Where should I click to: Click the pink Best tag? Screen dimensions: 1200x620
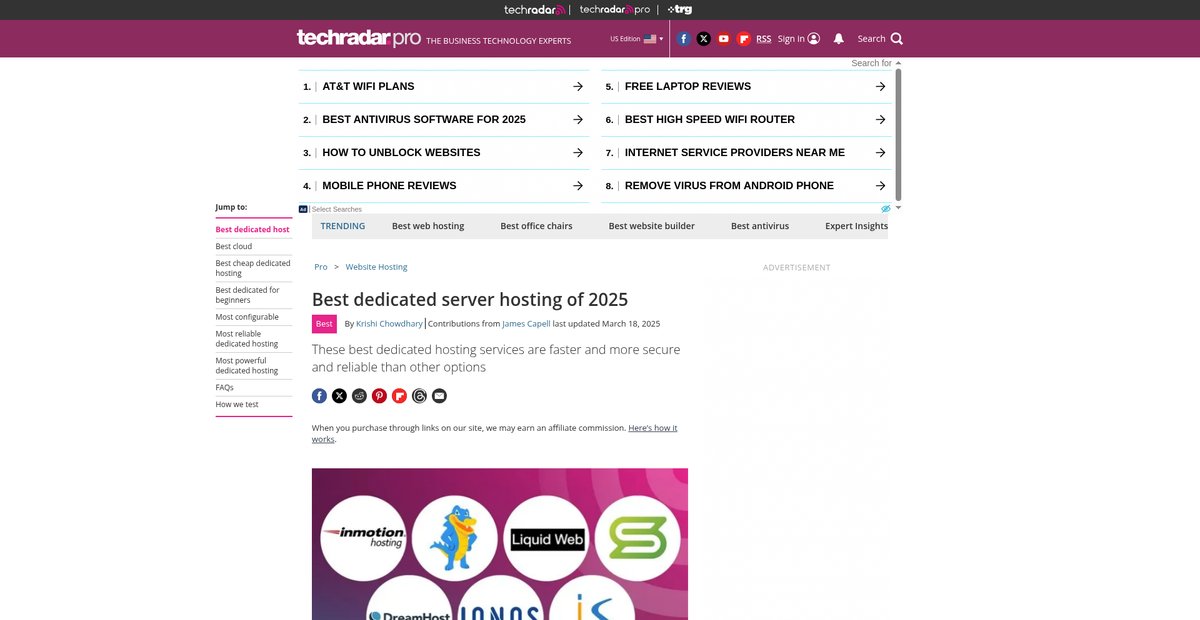point(324,324)
